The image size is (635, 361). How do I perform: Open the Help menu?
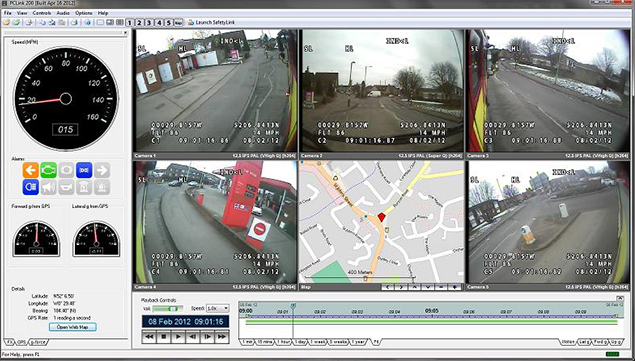pos(103,13)
